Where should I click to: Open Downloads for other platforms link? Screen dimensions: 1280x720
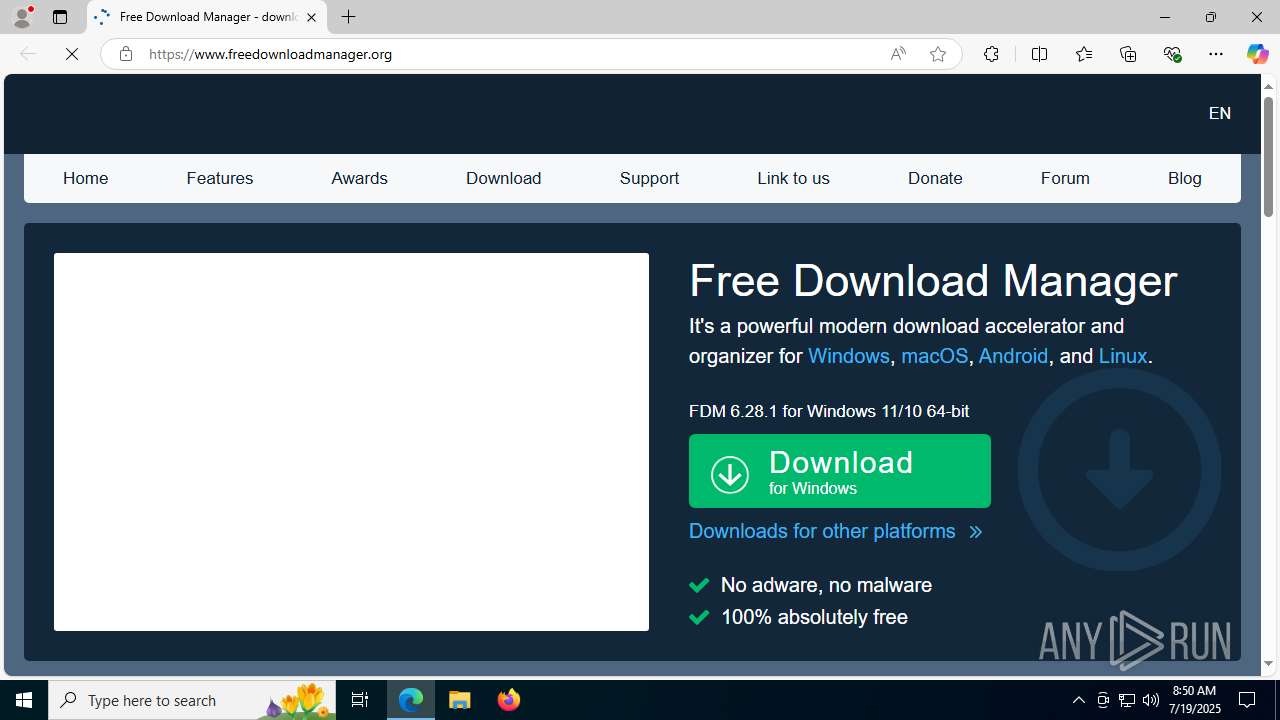pos(835,531)
